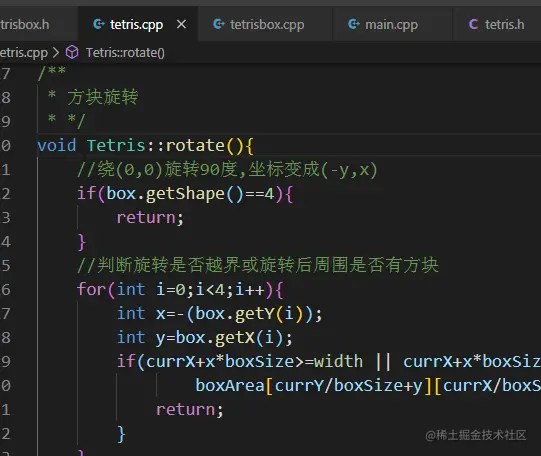Click the second 'return;' inside the for loop
The width and height of the screenshot is (541, 456).
tap(190, 409)
